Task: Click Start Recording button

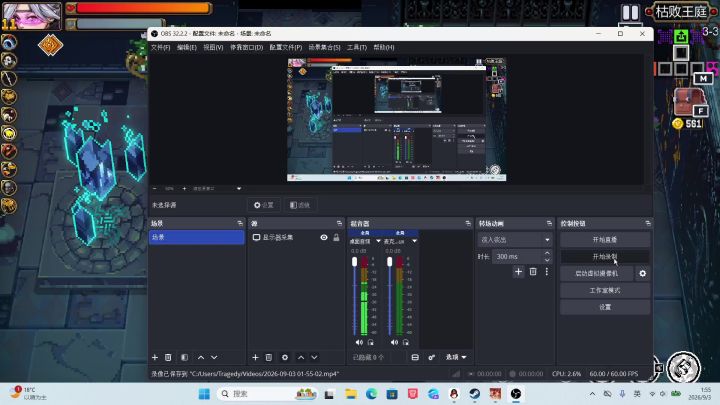Action: point(605,256)
